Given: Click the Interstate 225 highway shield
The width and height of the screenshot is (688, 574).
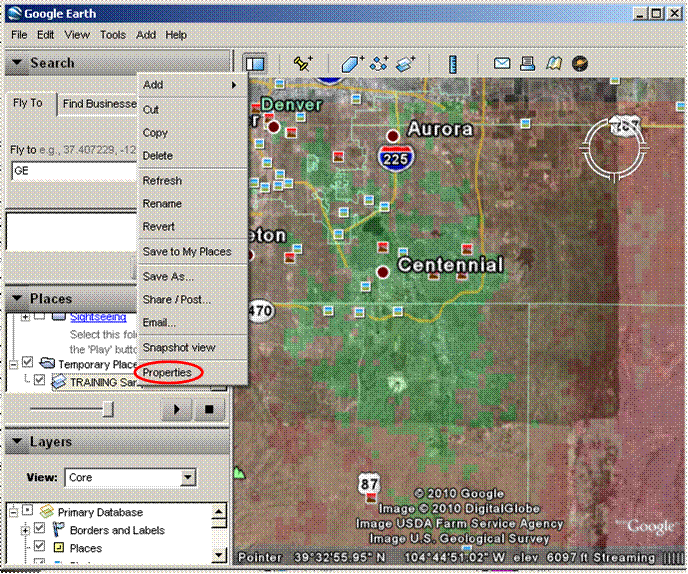Looking at the screenshot, I should (x=396, y=158).
